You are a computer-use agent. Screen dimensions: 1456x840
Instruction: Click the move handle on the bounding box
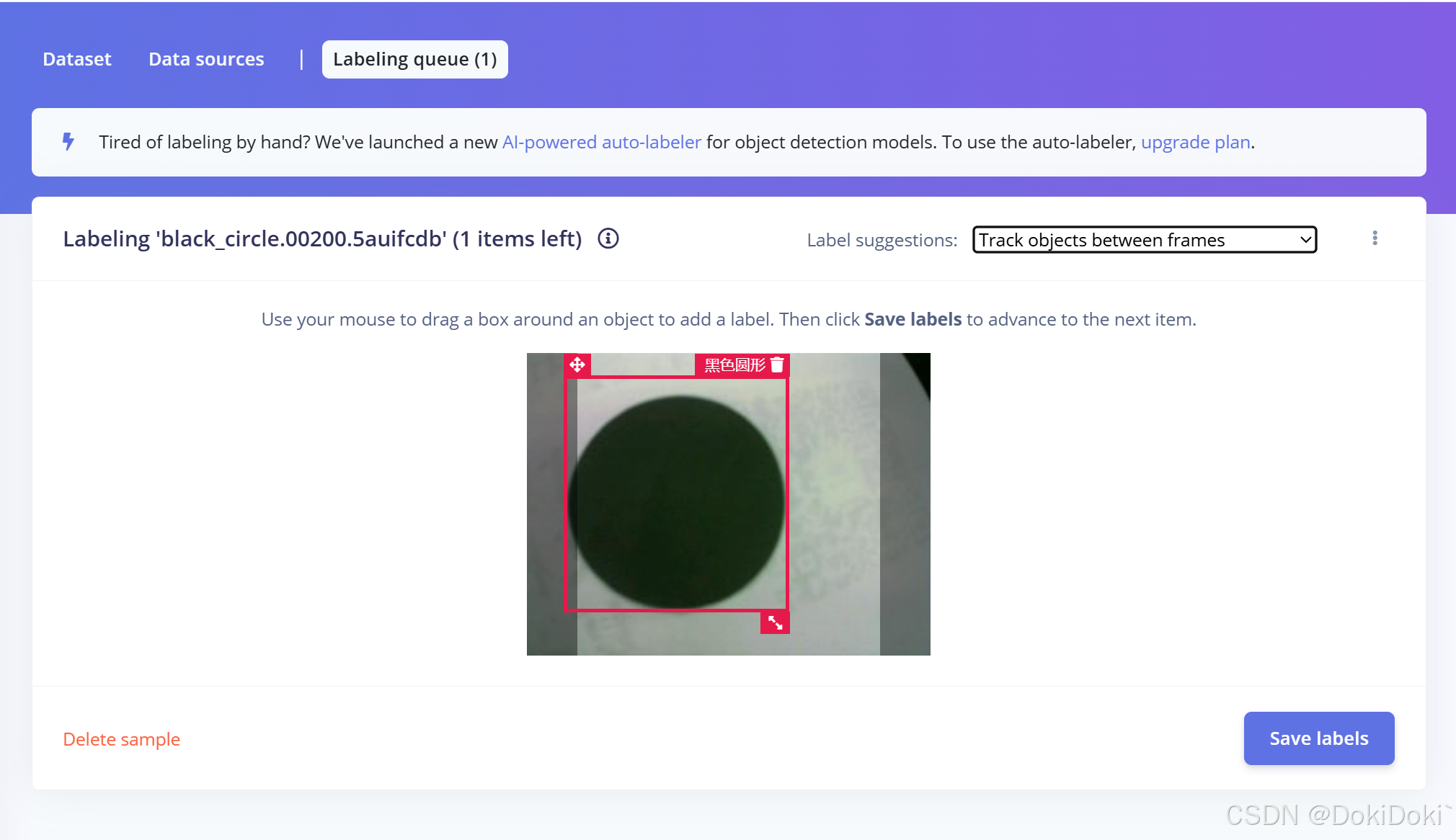(x=577, y=365)
